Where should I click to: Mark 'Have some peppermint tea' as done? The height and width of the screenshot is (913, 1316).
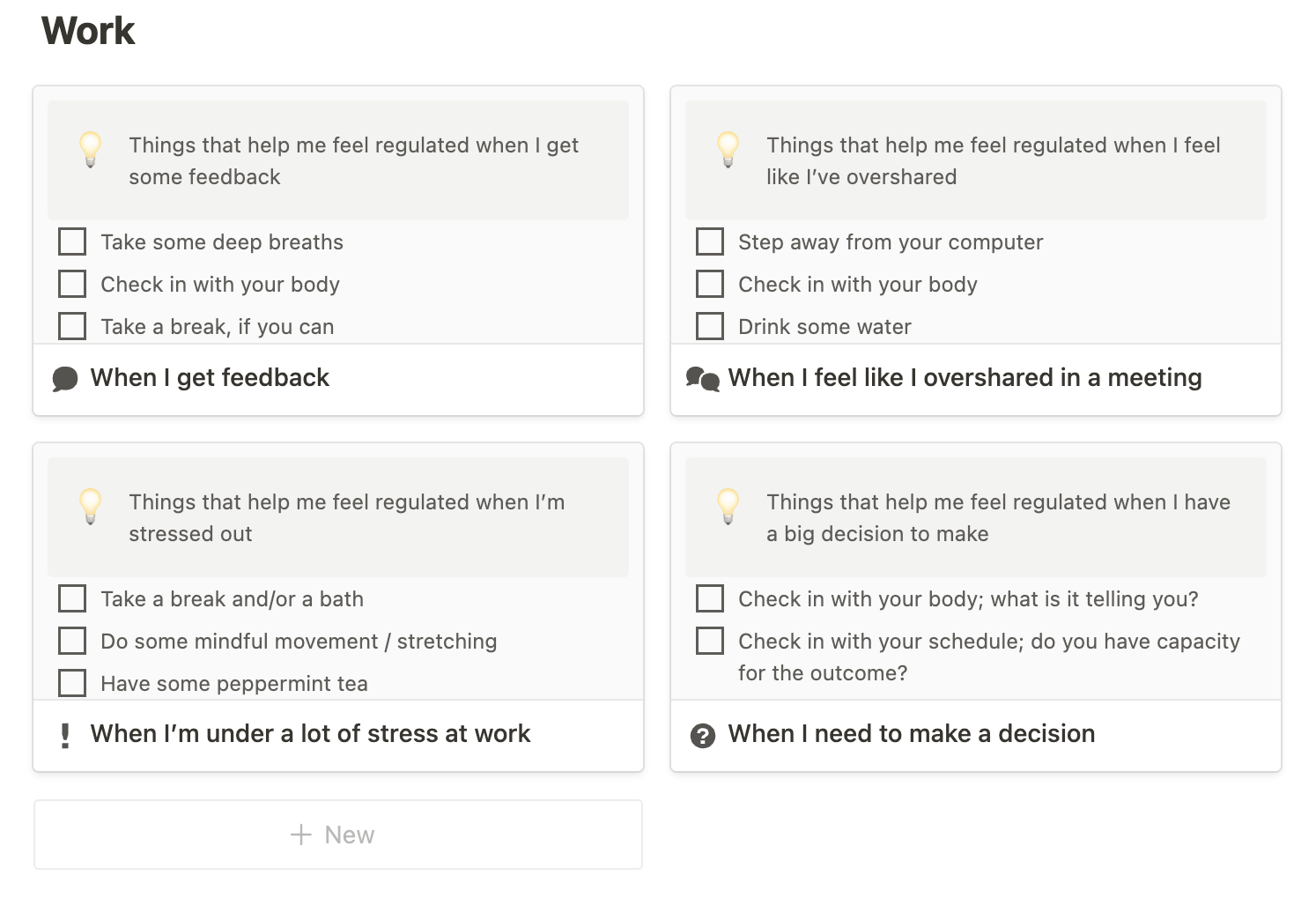pyautogui.click(x=72, y=683)
